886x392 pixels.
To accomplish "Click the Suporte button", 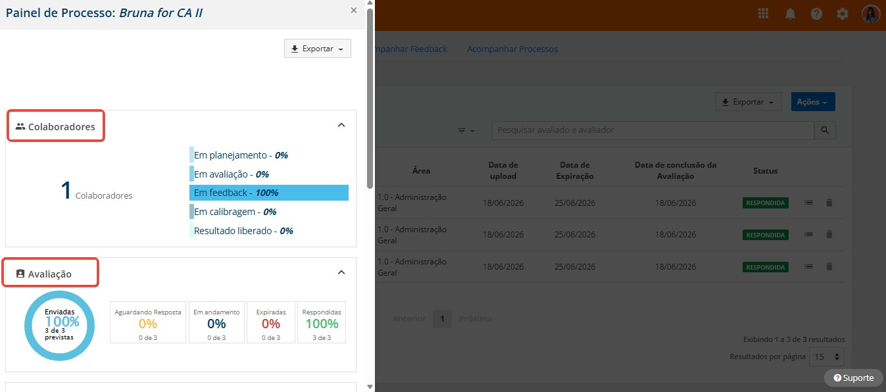I will pos(853,378).
